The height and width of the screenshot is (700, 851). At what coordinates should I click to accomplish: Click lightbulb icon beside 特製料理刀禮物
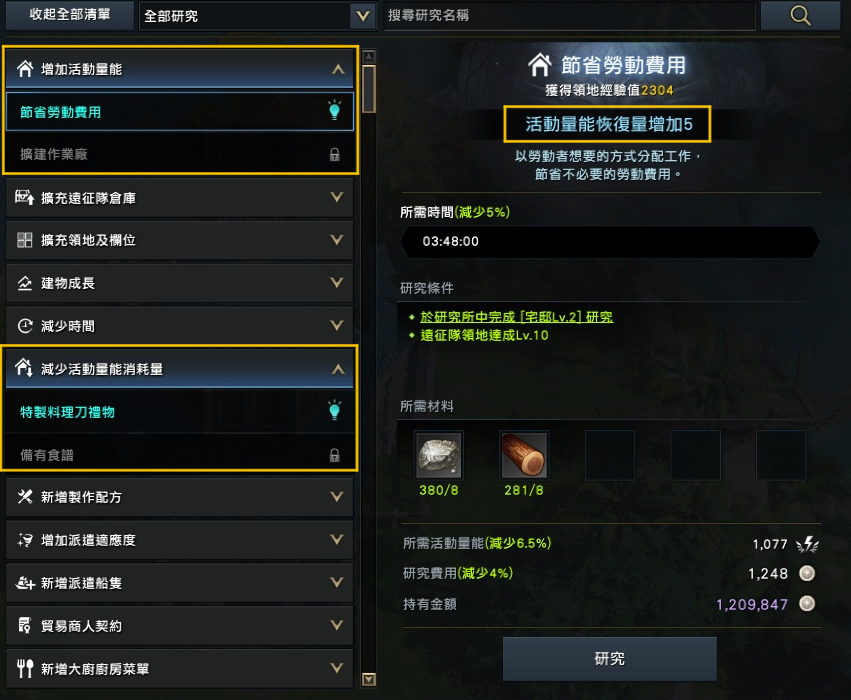pyautogui.click(x=334, y=410)
